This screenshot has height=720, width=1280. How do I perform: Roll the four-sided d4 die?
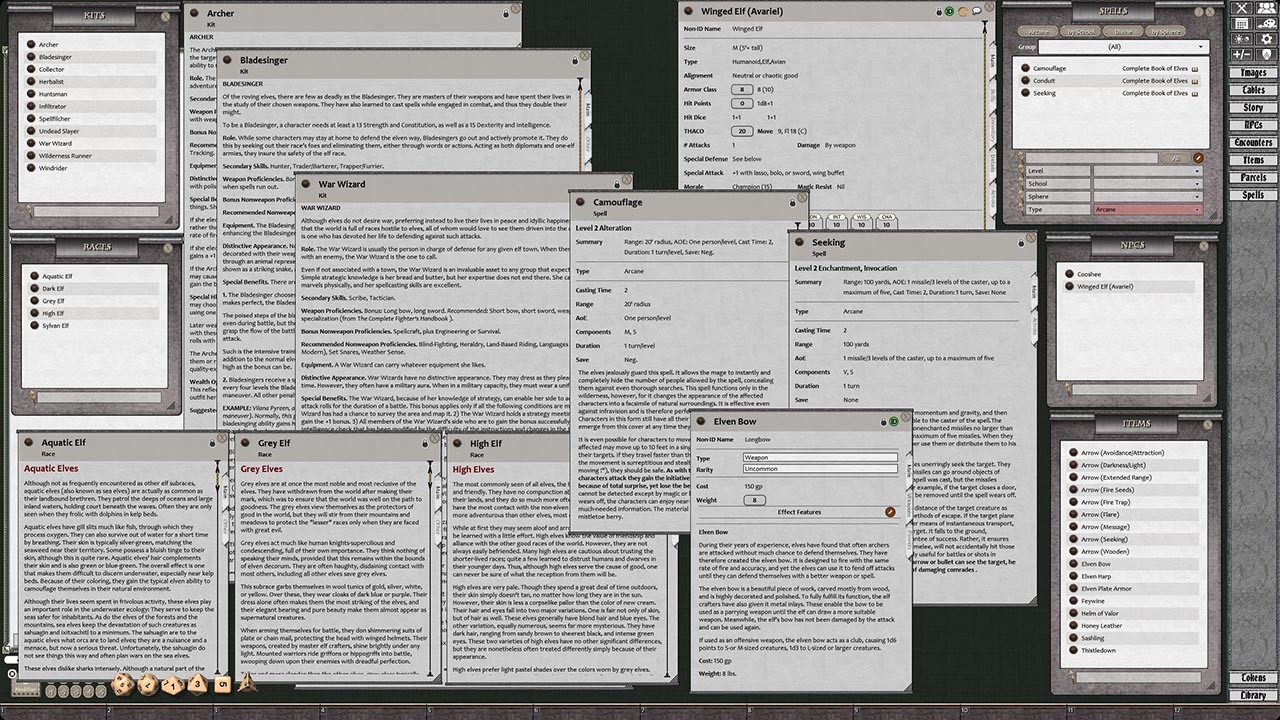[247, 687]
